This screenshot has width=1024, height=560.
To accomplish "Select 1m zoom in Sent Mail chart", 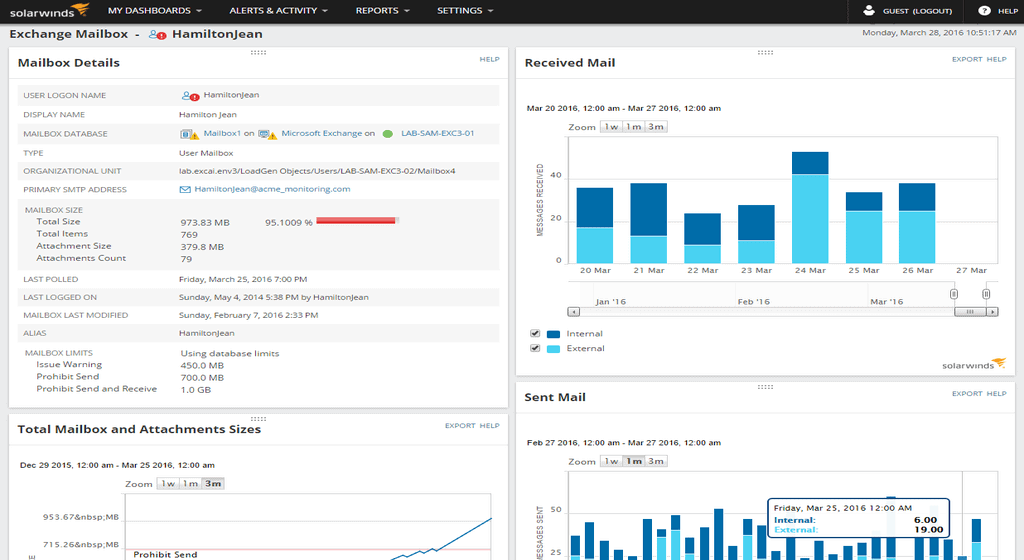I will 633,461.
